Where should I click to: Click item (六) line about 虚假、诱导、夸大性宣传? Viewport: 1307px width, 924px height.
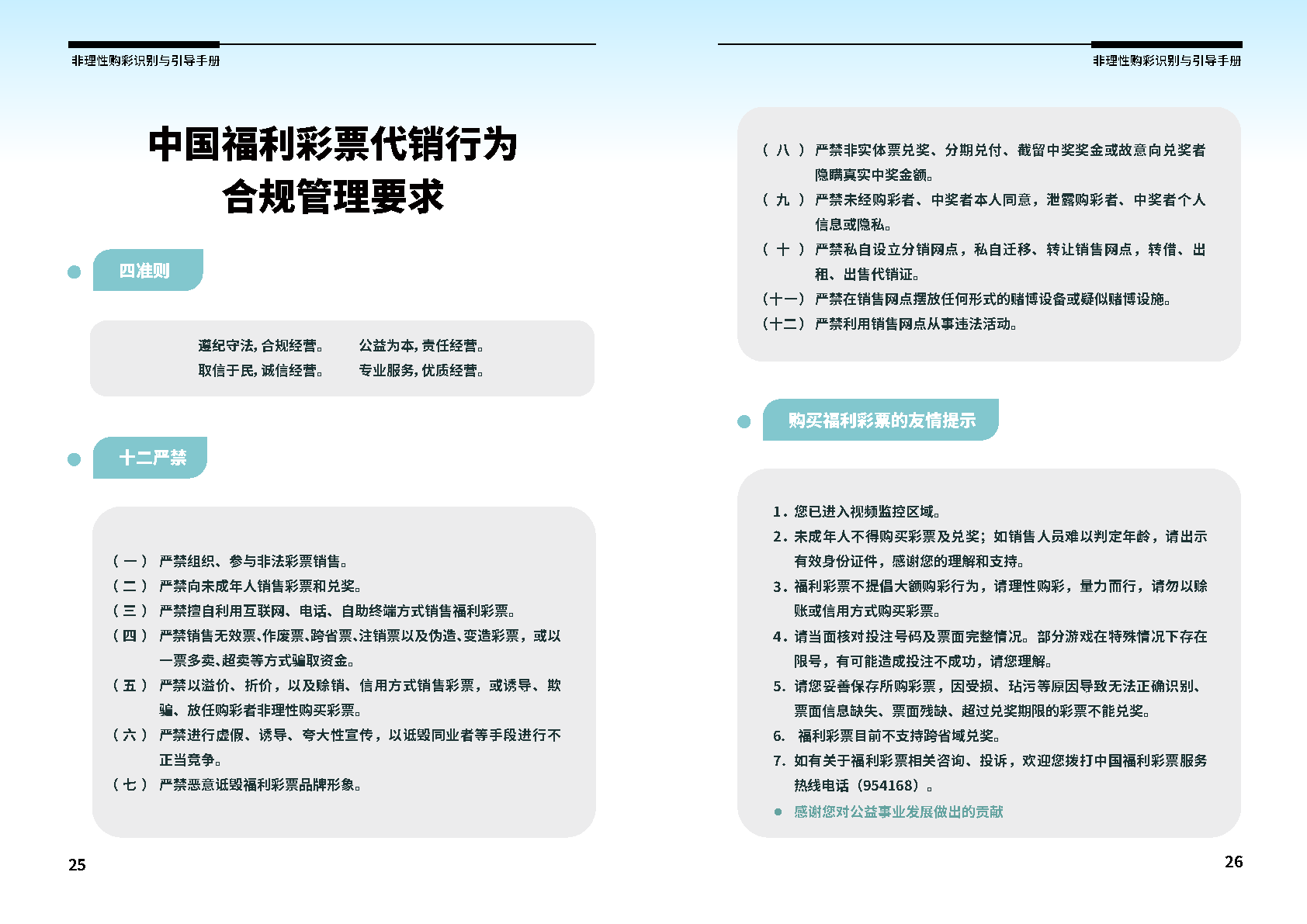pos(336,735)
